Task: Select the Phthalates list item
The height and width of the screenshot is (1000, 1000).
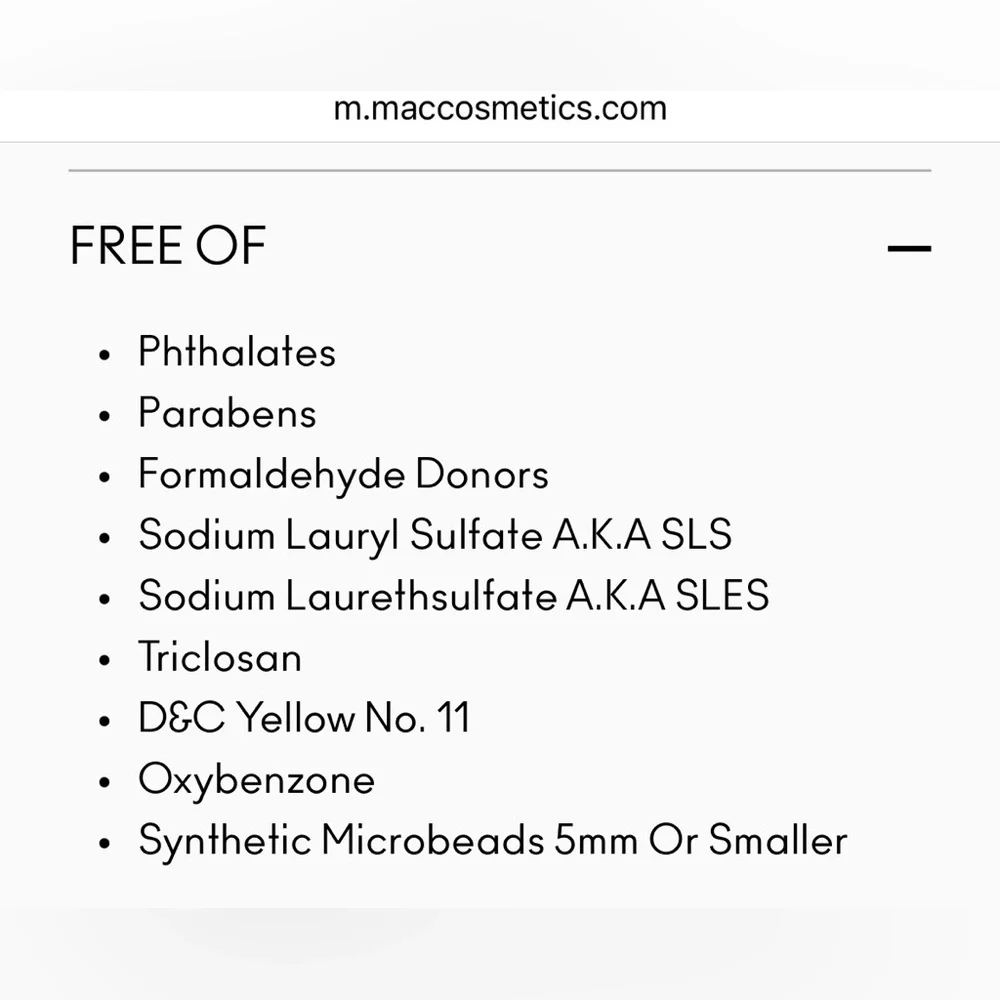Action: (x=237, y=352)
